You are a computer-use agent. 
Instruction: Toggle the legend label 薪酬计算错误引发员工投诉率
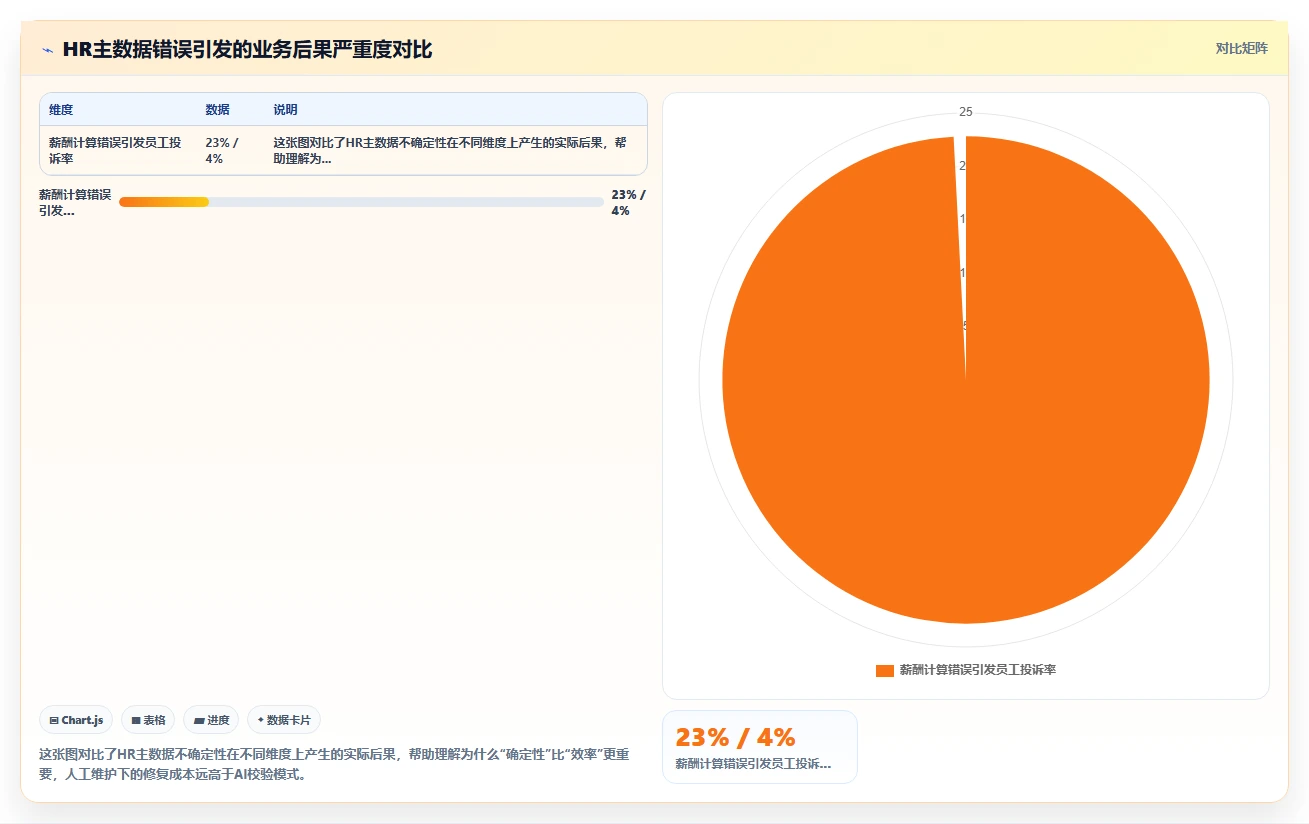coord(977,670)
